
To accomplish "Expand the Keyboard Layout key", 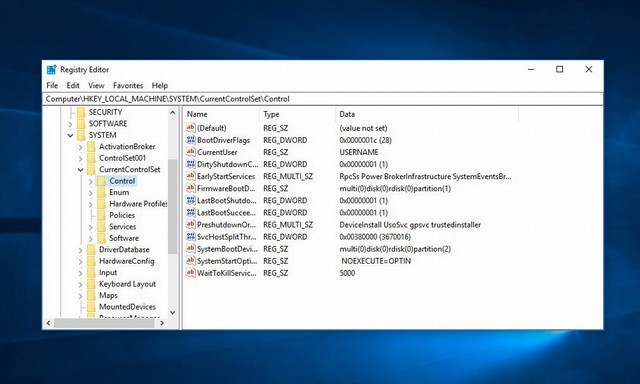I will click(80, 284).
